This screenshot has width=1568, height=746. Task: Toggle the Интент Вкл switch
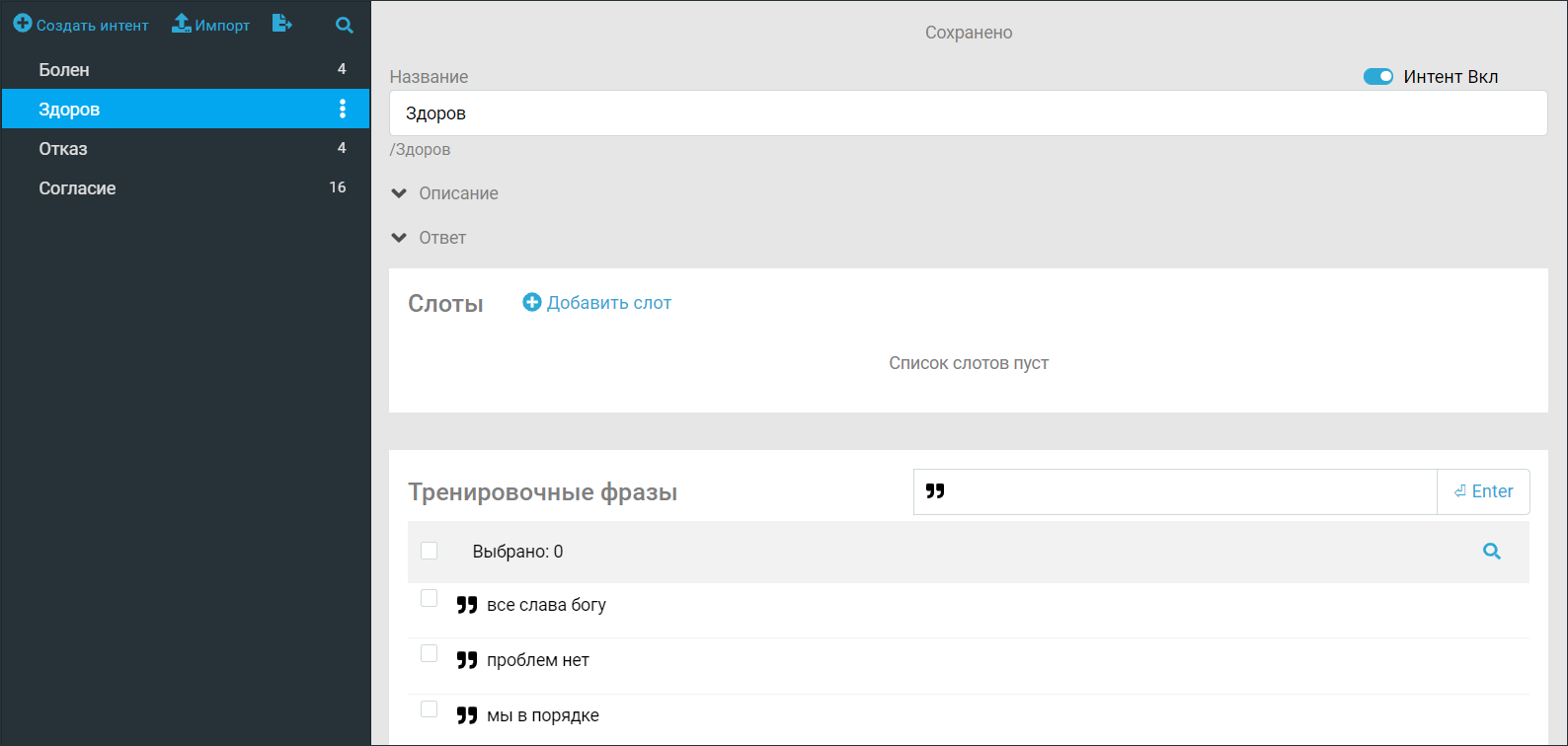pos(1378,77)
